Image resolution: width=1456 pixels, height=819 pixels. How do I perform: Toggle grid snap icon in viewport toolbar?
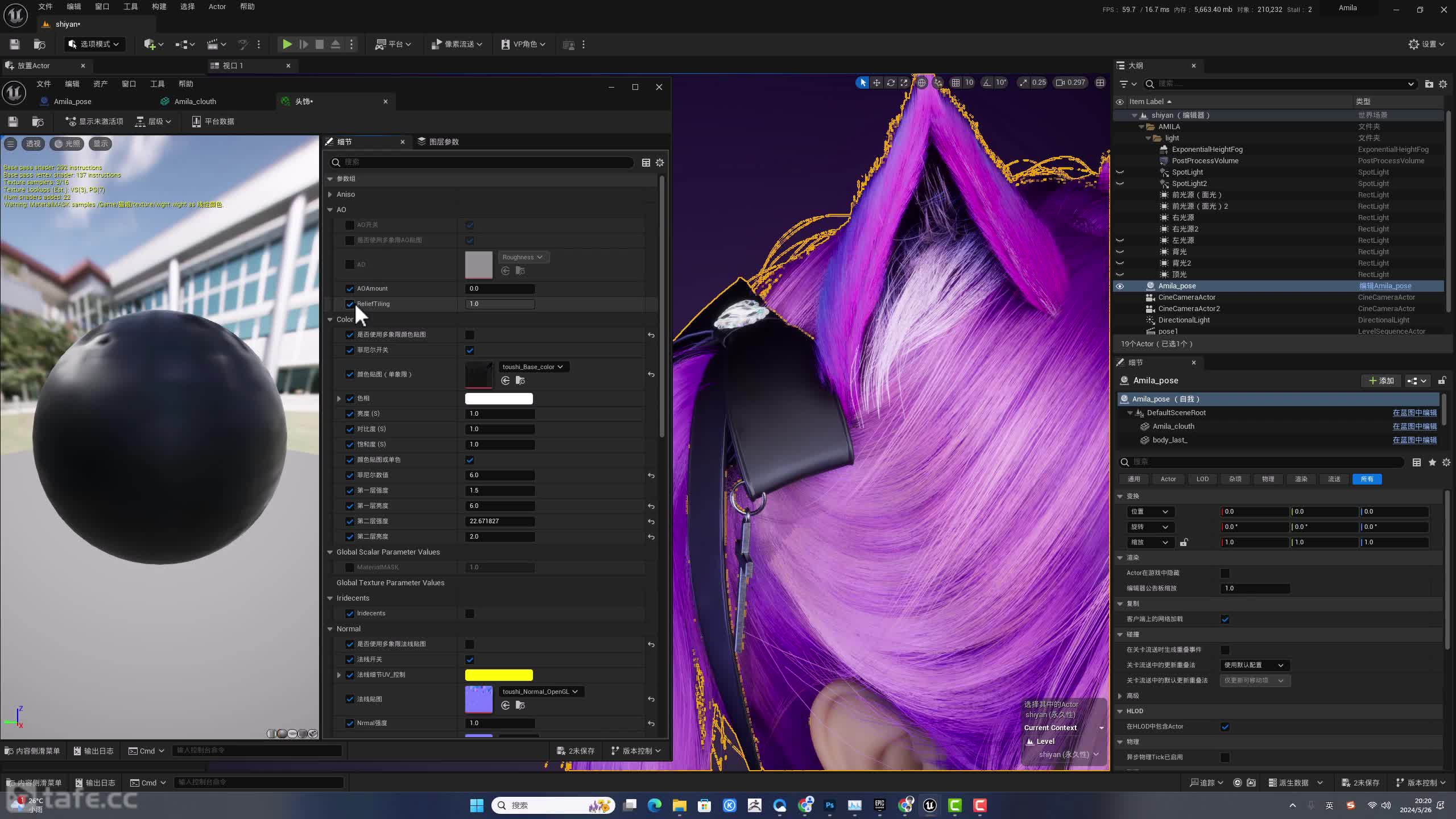pos(955,82)
